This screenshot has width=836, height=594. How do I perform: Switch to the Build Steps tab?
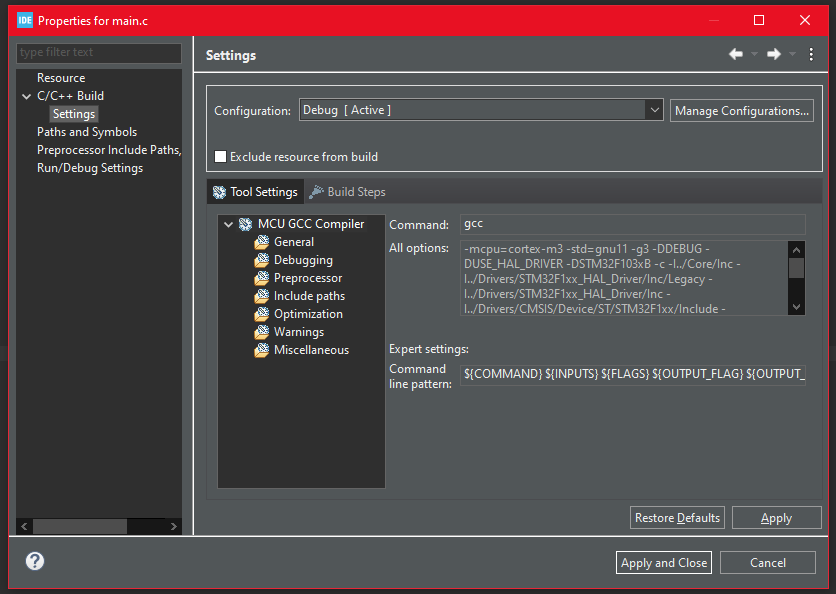click(x=347, y=192)
